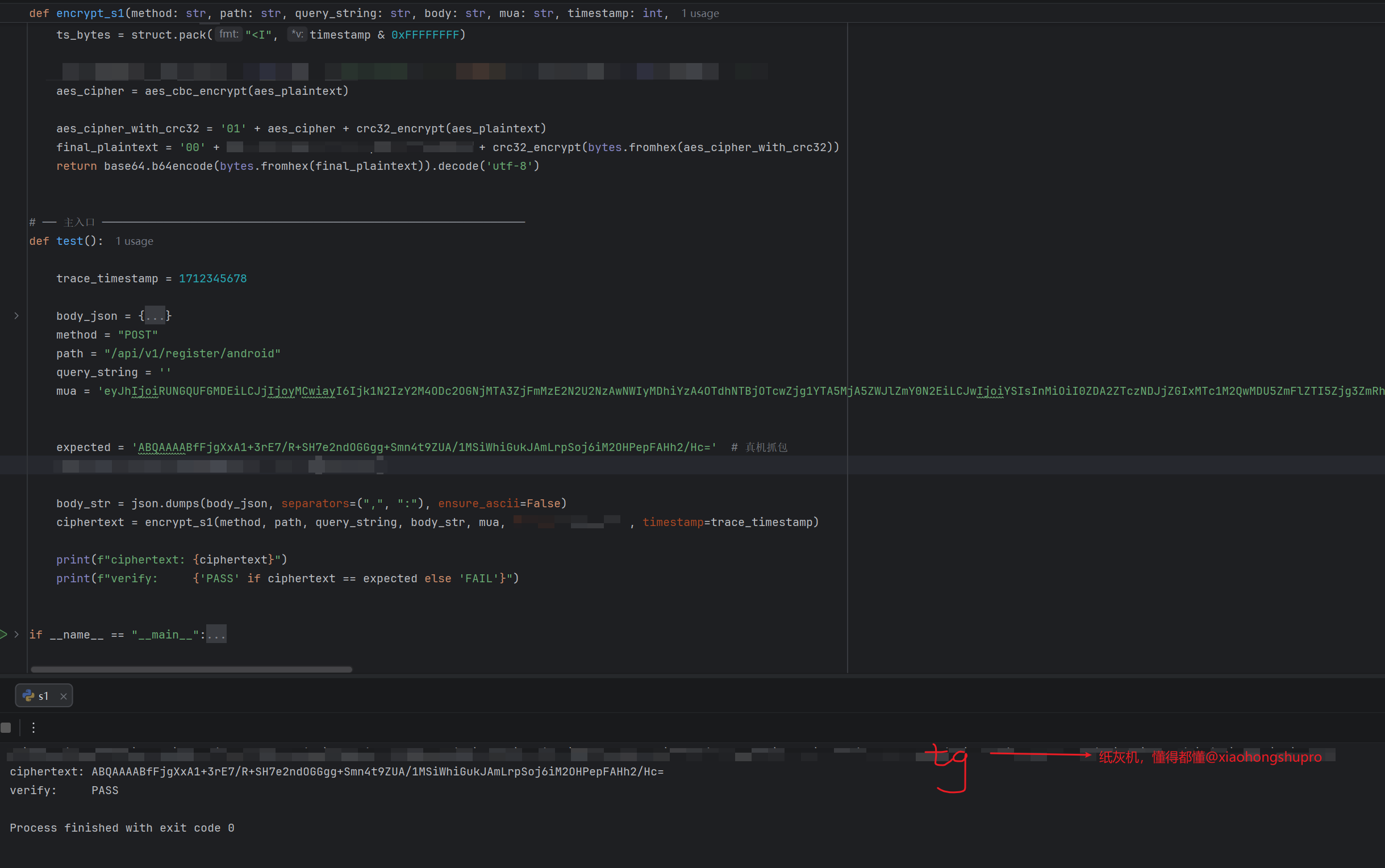Click the horizontal editor scrollbar
The width and height of the screenshot is (1385, 868).
tap(191, 669)
